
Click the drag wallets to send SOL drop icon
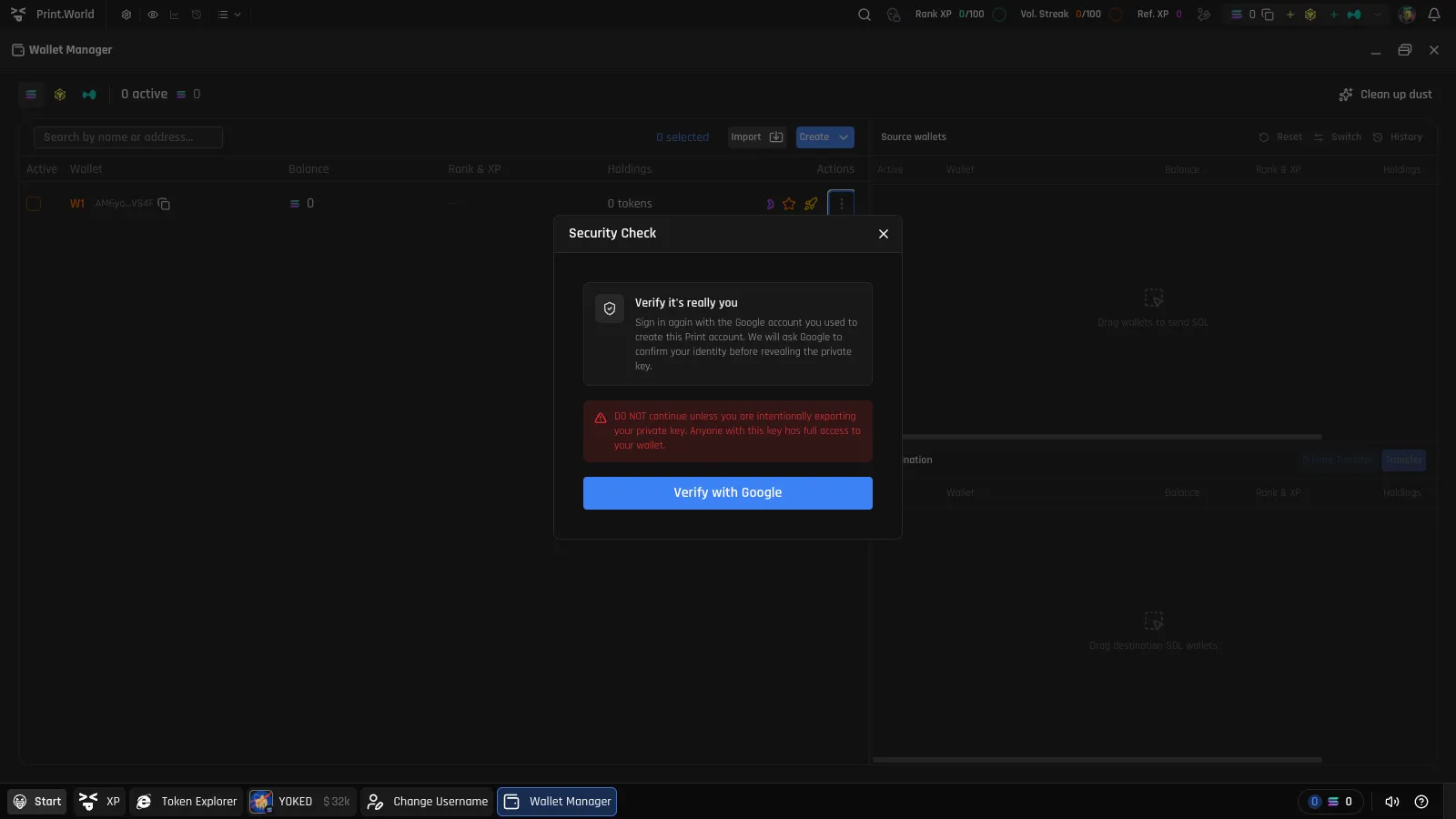pyautogui.click(x=1153, y=298)
